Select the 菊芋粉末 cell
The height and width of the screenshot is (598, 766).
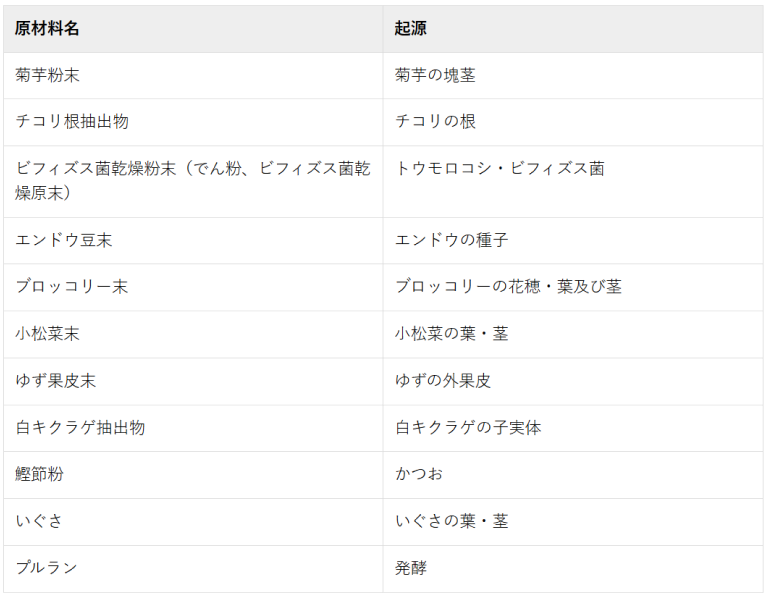193,75
